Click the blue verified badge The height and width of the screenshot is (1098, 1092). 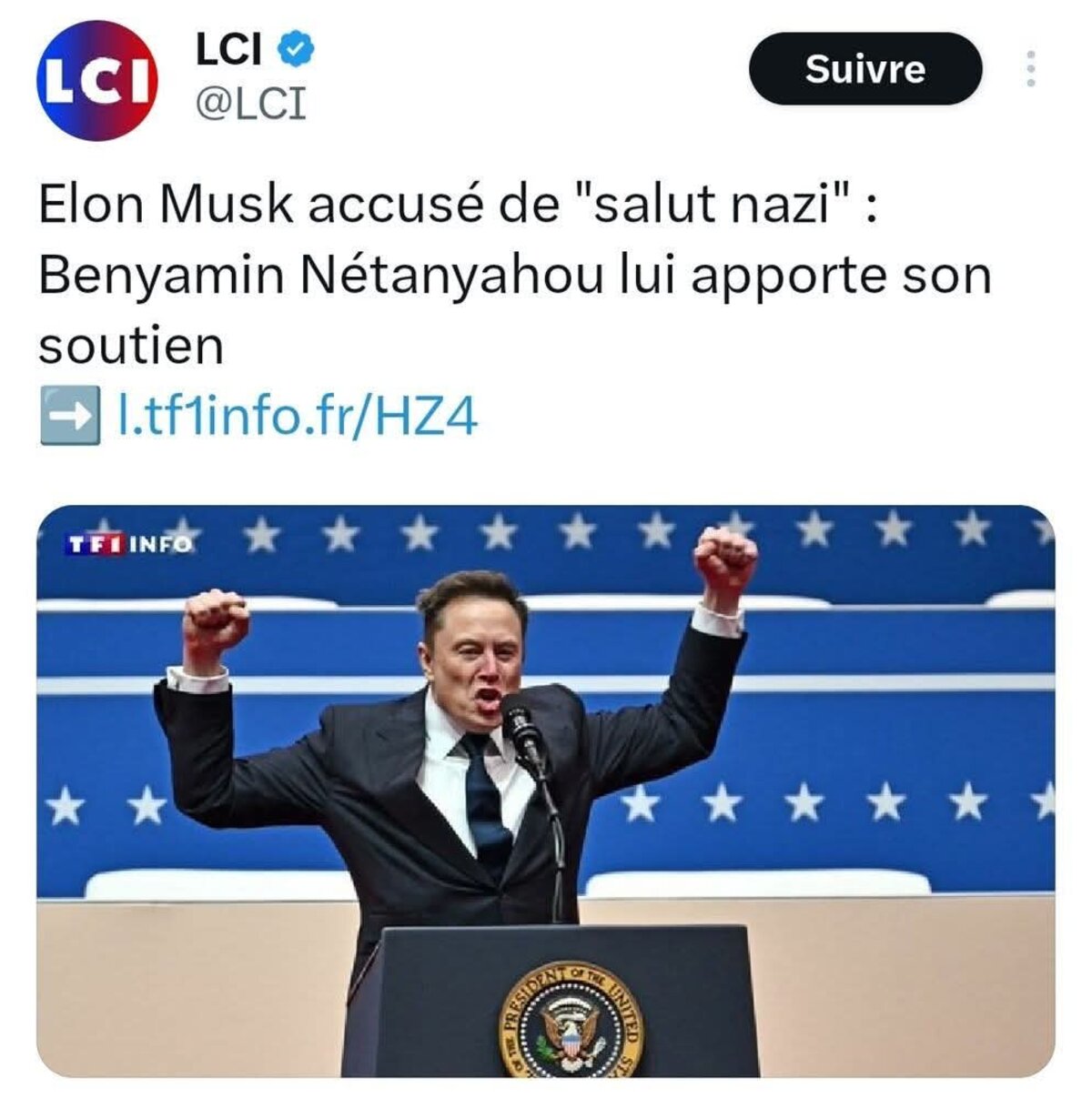click(x=296, y=49)
